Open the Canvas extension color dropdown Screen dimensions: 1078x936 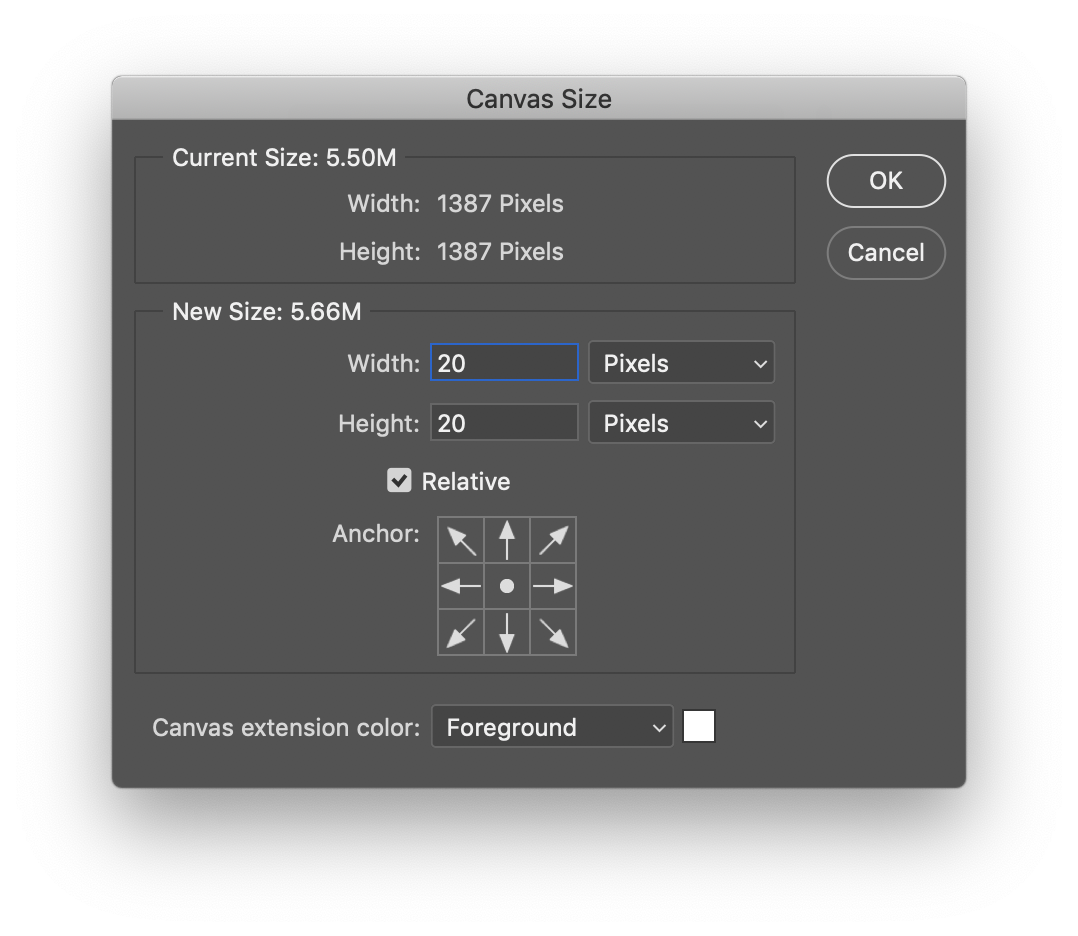click(552, 727)
